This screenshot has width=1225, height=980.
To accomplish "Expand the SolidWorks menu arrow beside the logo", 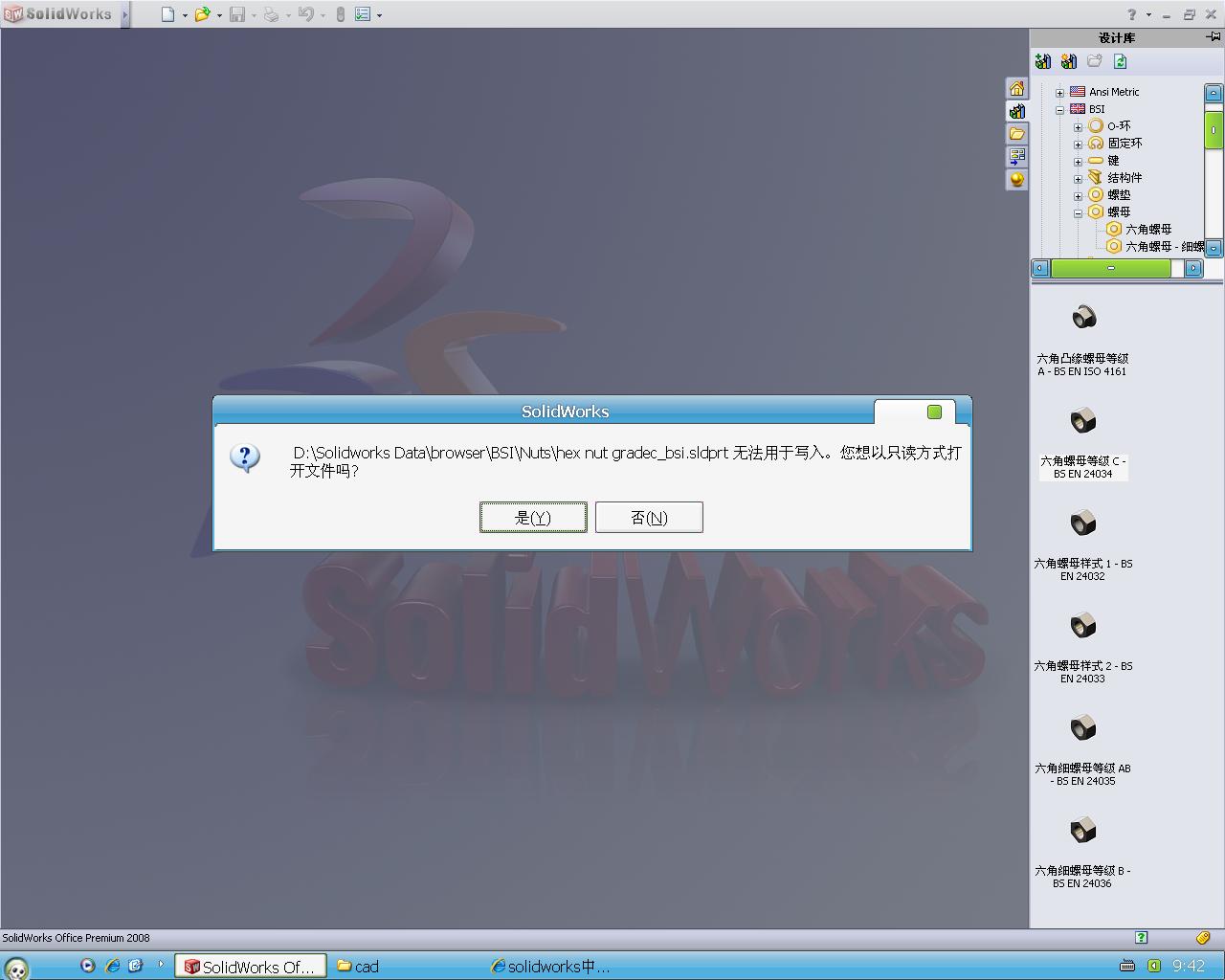I will [x=124, y=14].
